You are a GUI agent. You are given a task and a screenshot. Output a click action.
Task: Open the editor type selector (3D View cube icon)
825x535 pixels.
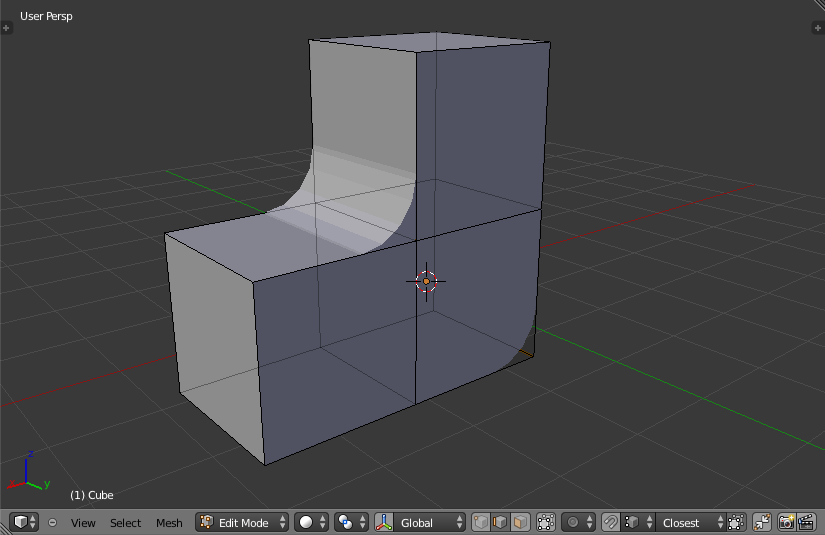tap(24, 522)
